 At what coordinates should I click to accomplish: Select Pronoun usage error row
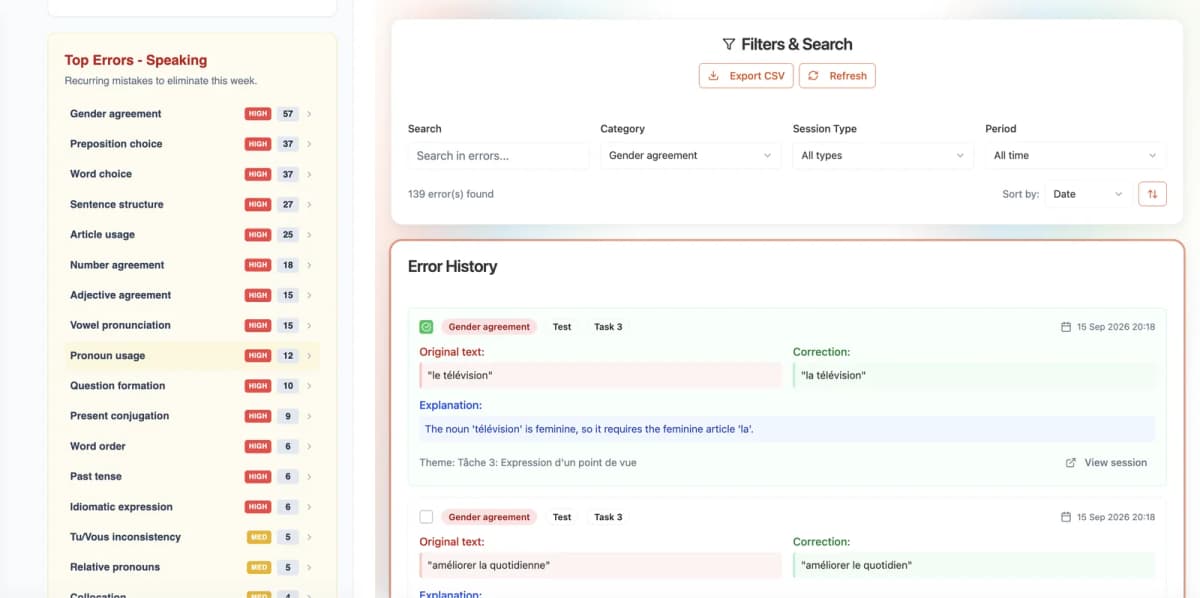[x=192, y=356]
